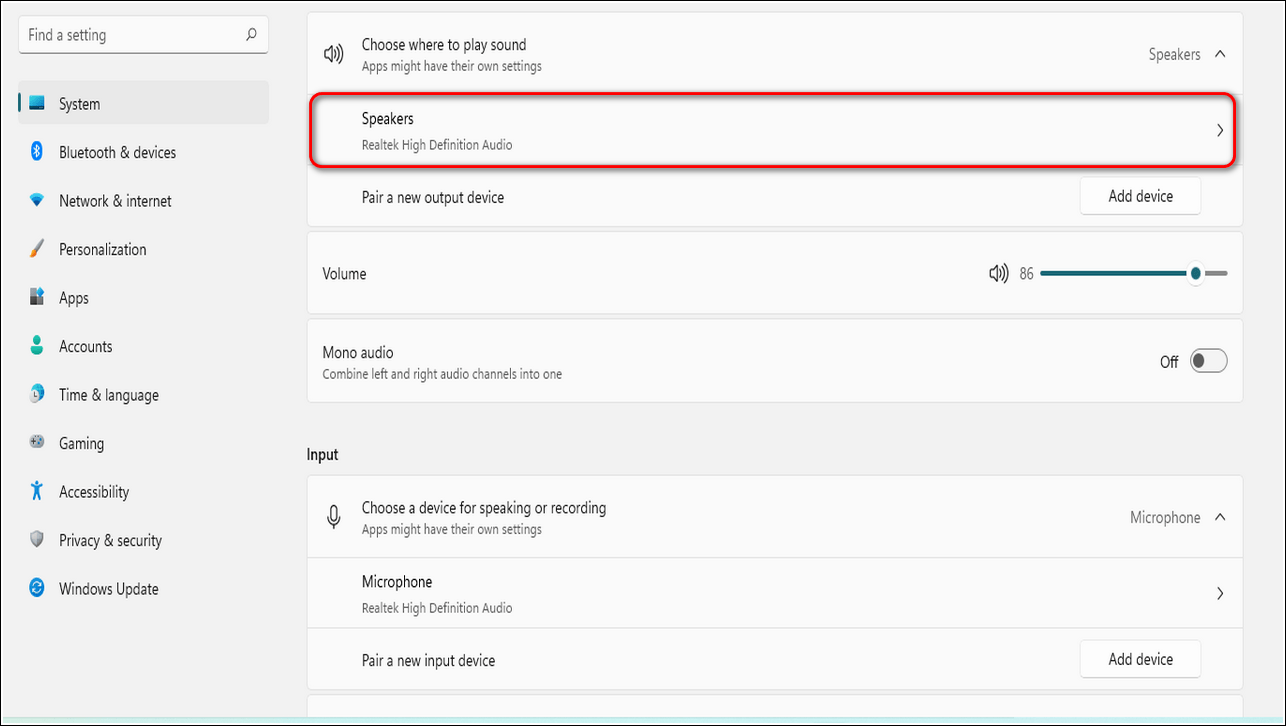The width and height of the screenshot is (1286, 726).
Task: Collapse the input Microphone section chevron
Action: [1220, 517]
